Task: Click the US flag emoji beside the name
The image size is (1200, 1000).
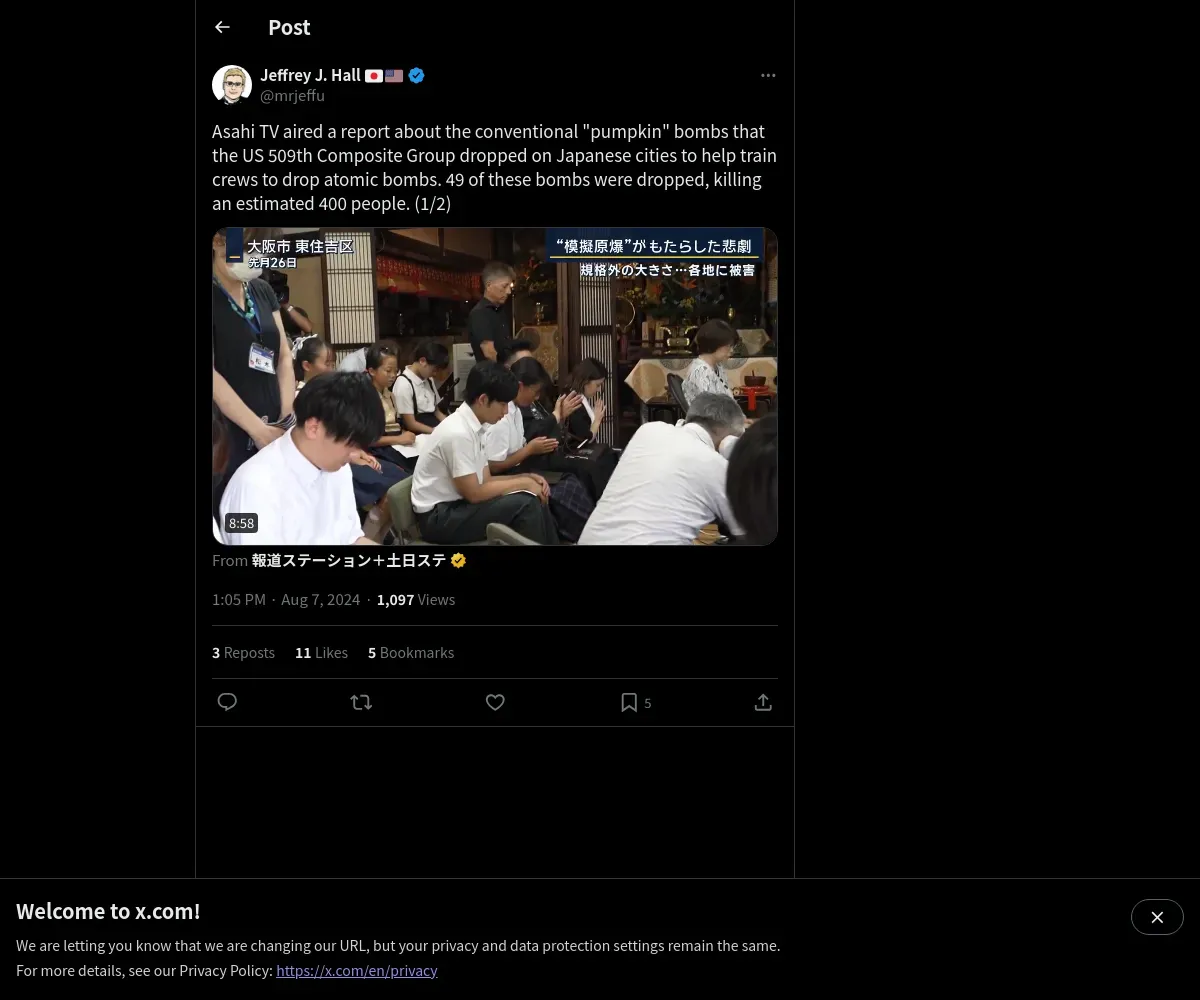Action: (394, 75)
